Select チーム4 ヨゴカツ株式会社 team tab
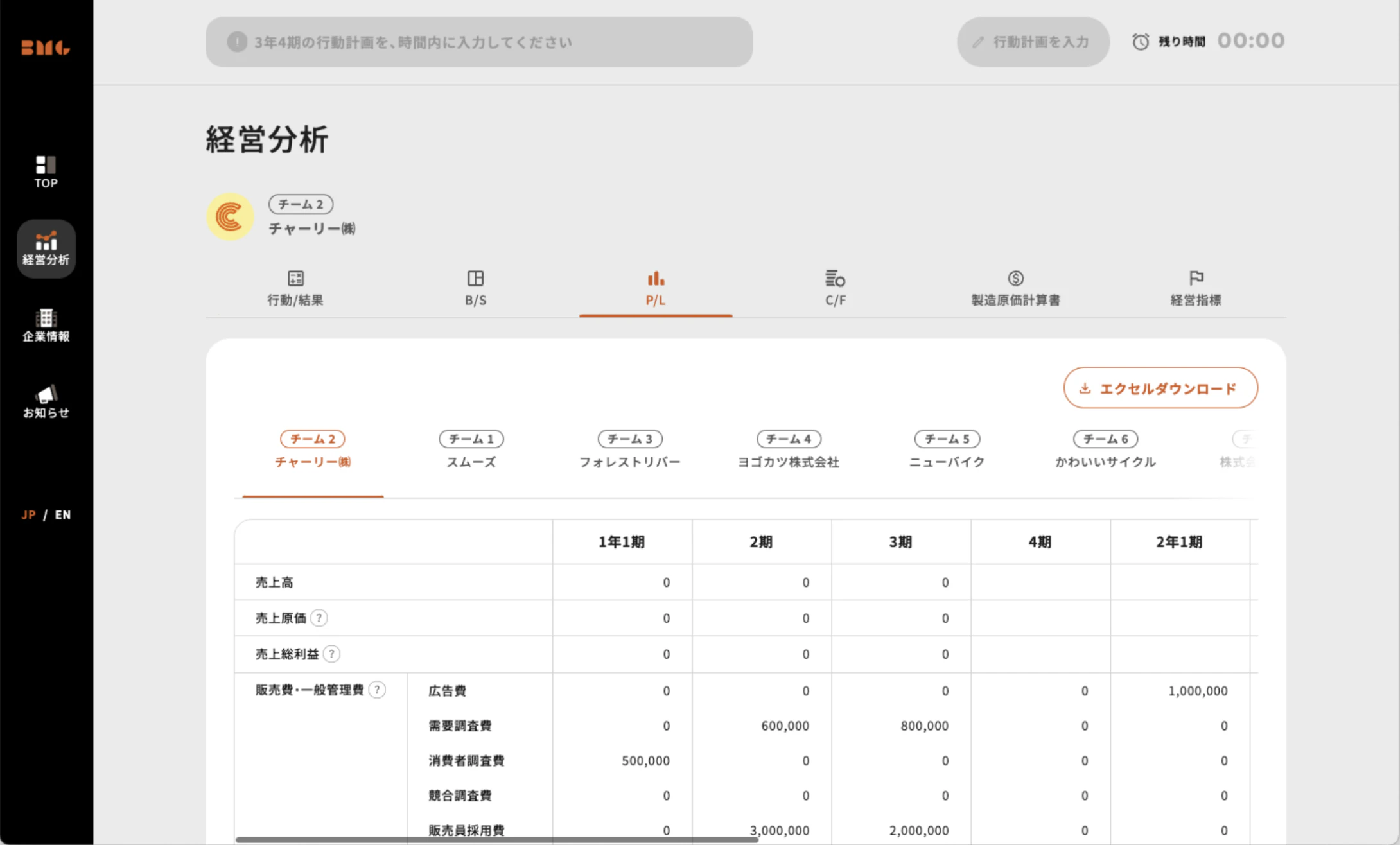The image size is (1400, 845). [x=789, y=450]
